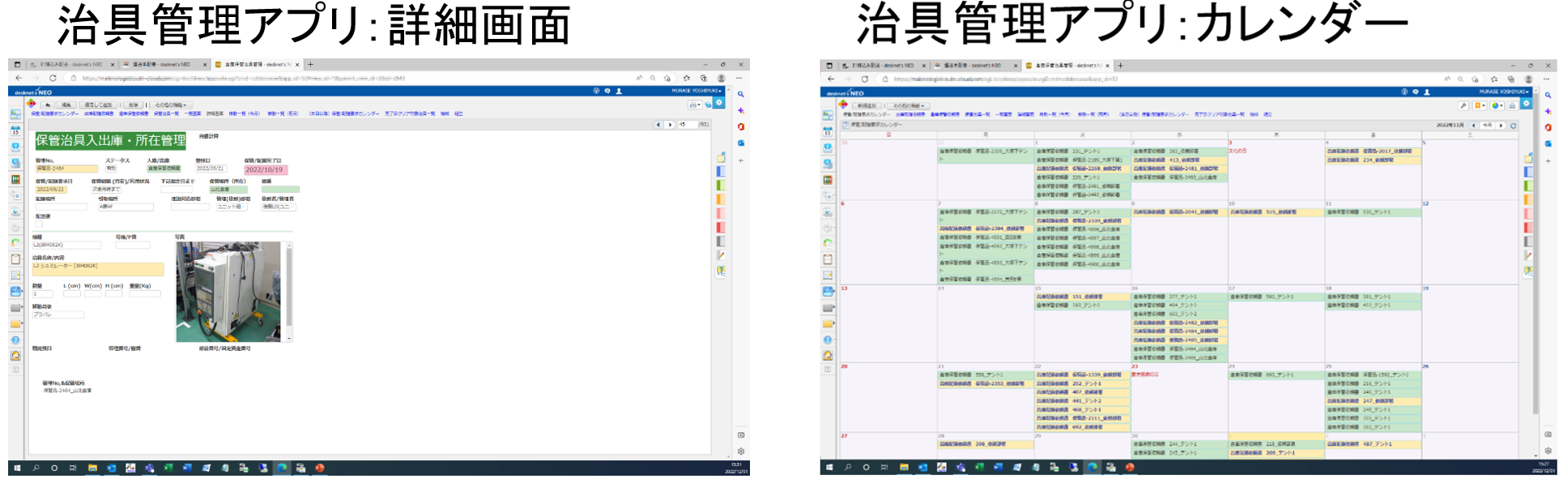
Task: Click the 保管品-2464 management number field
Action: [x=66, y=169]
